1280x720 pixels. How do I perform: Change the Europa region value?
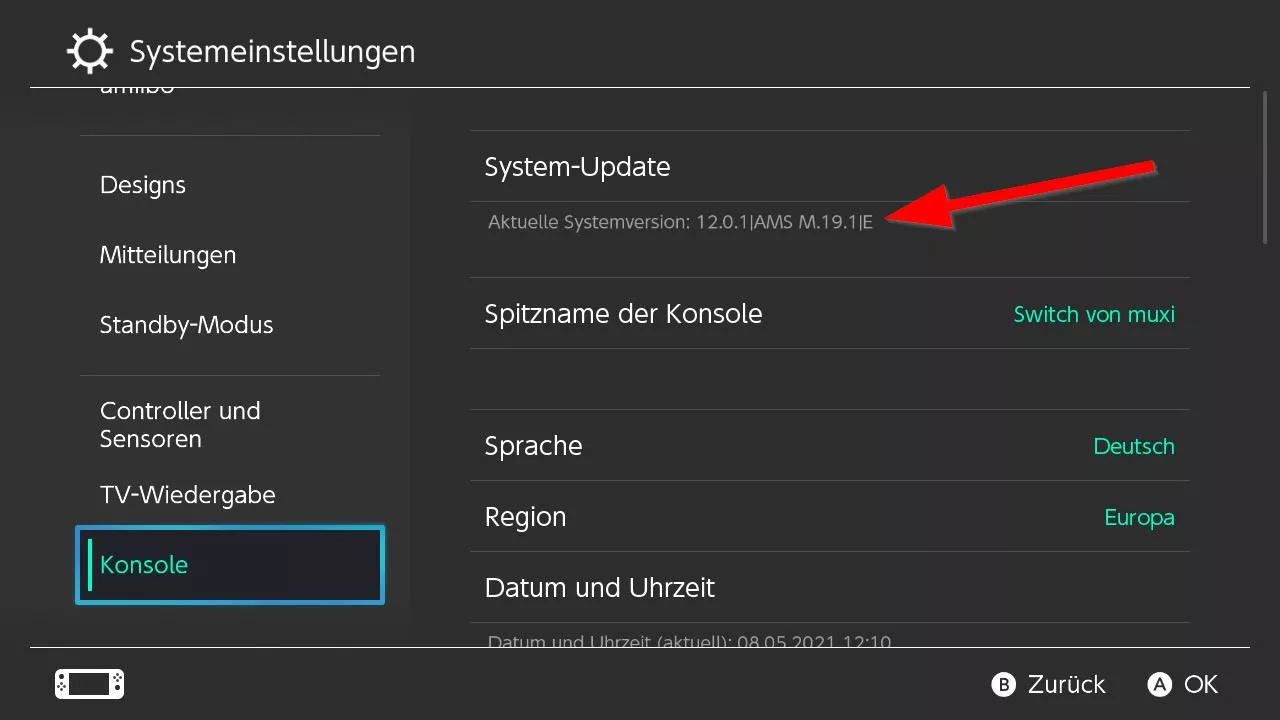pos(1139,518)
